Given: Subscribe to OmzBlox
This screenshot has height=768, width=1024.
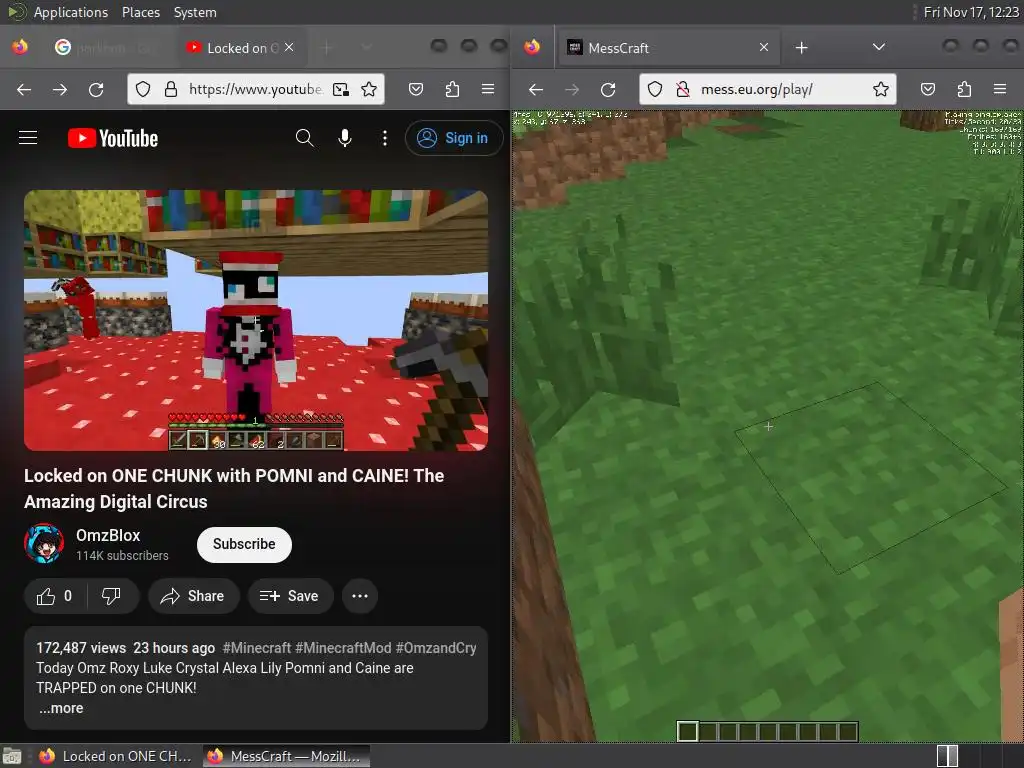Looking at the screenshot, I should click(244, 544).
